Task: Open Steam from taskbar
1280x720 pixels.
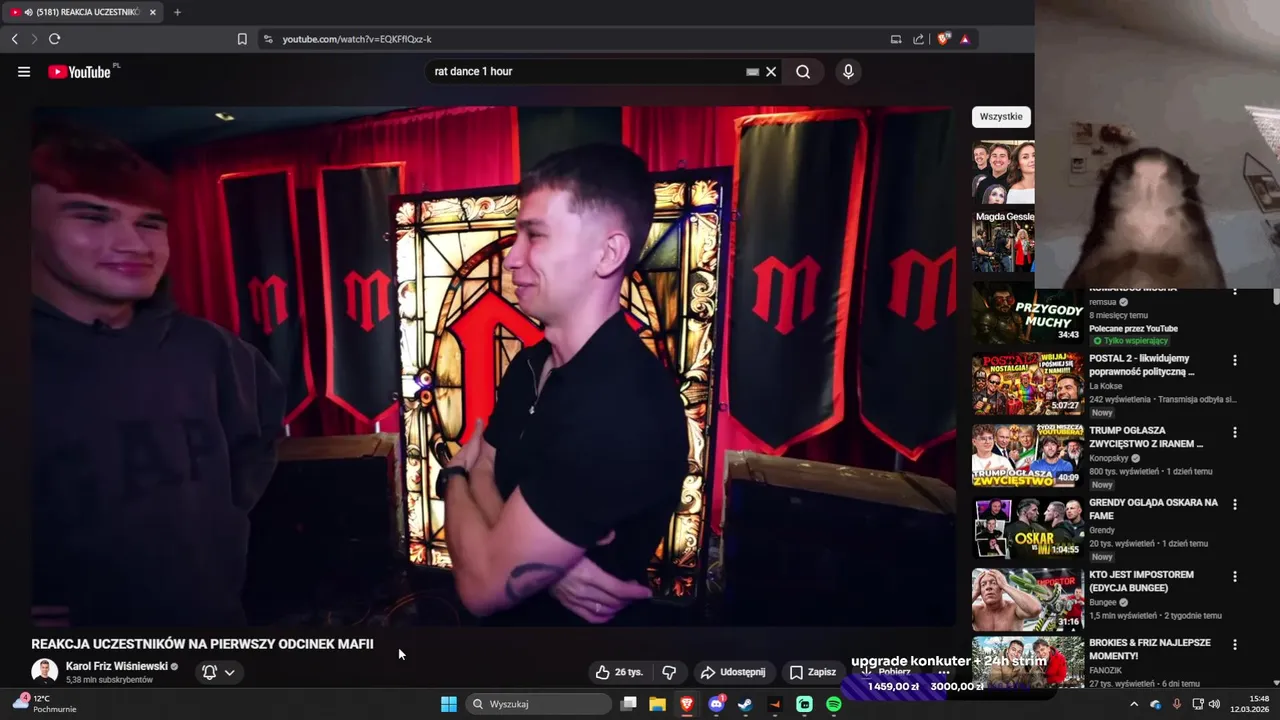Action: click(745, 704)
